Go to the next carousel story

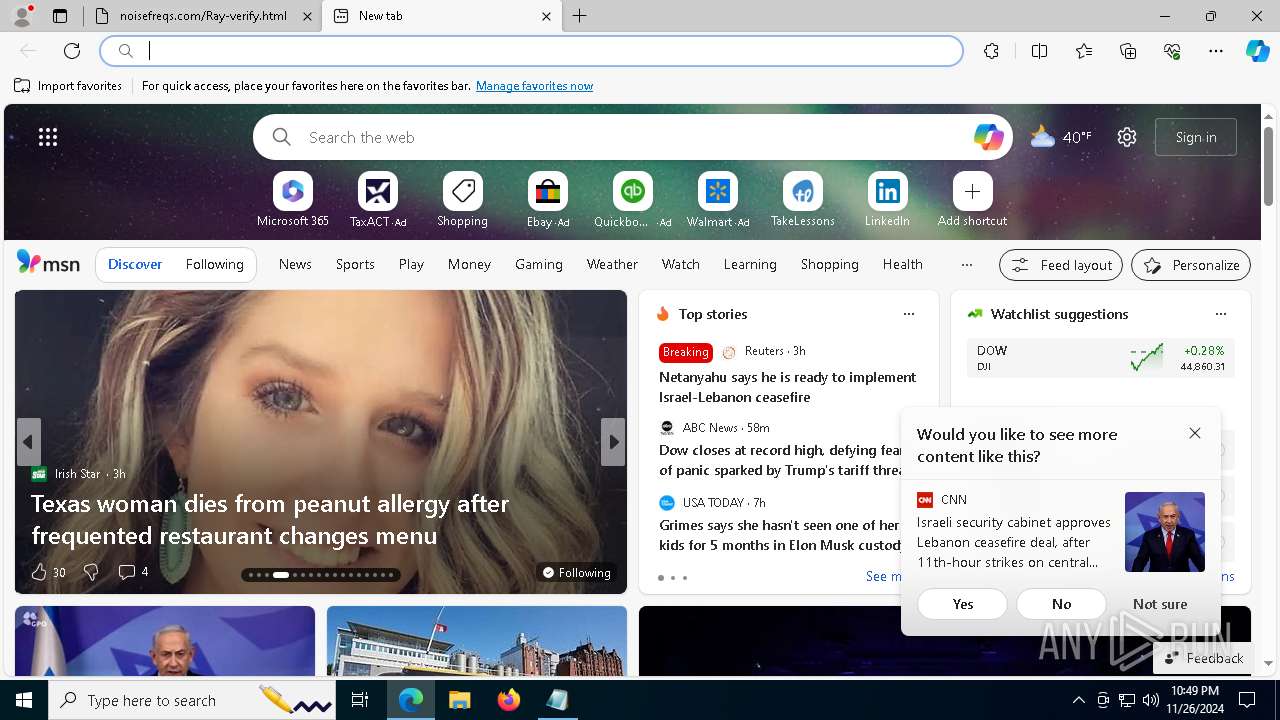[x=613, y=442]
